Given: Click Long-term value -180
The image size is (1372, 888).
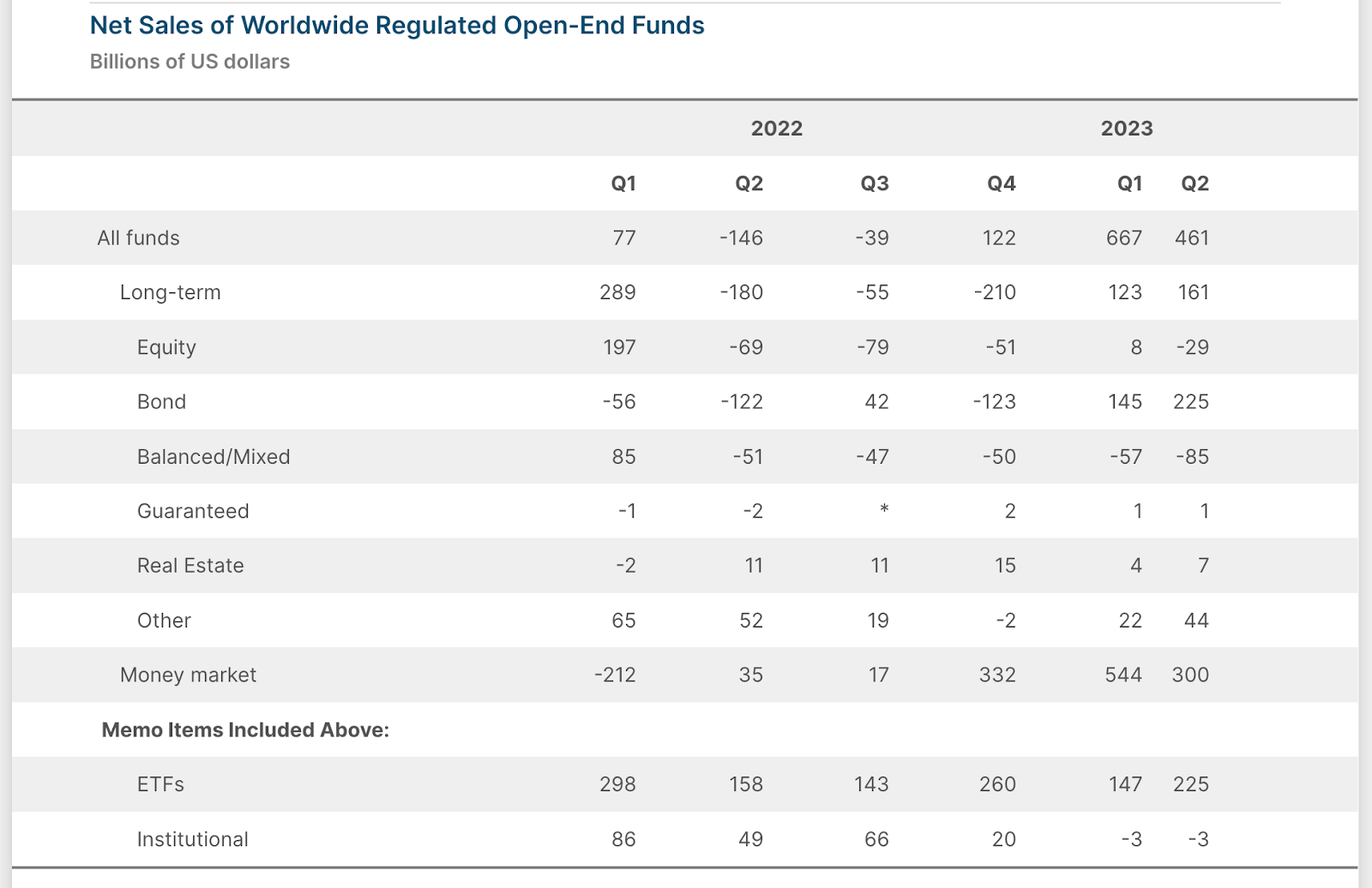Looking at the screenshot, I should tap(741, 293).
